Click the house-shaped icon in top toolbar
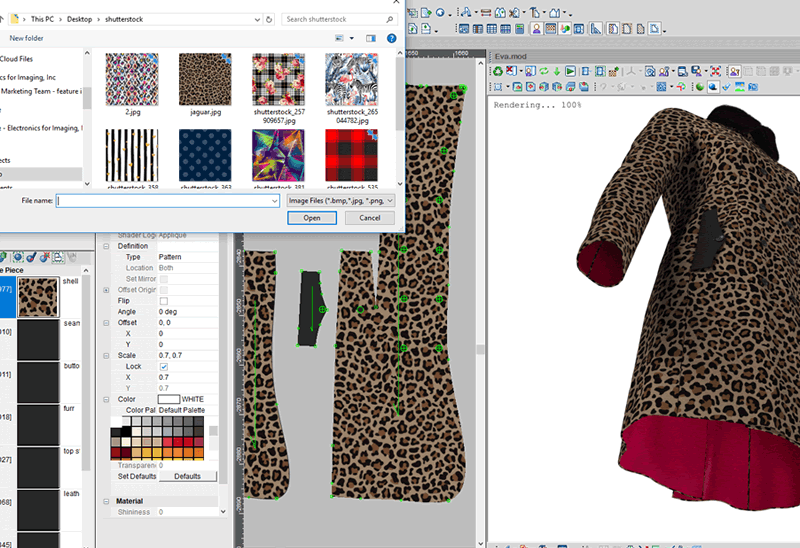 (x=555, y=13)
